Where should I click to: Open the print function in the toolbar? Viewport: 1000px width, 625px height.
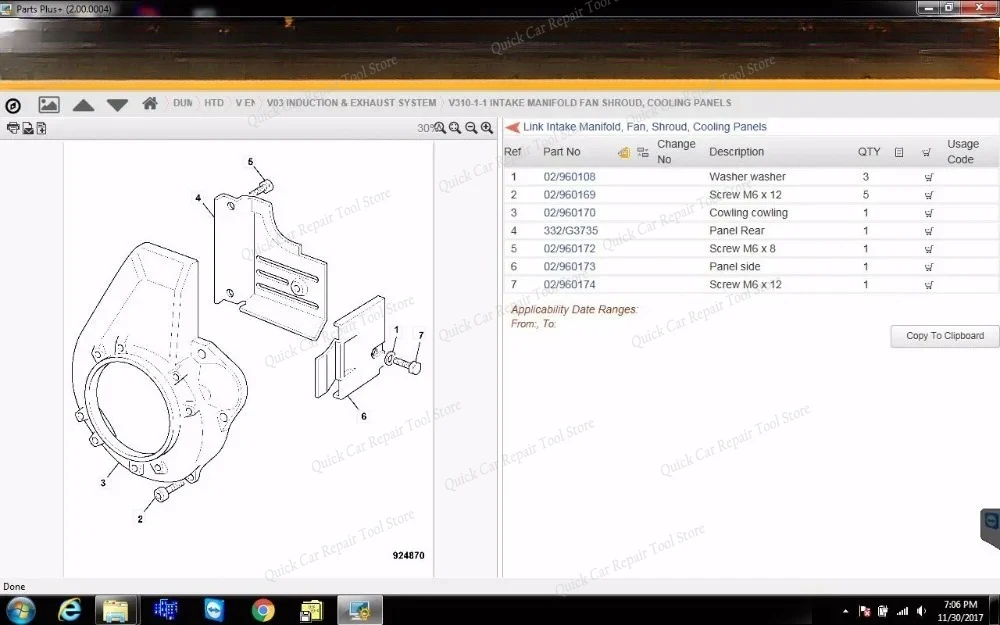[13, 128]
